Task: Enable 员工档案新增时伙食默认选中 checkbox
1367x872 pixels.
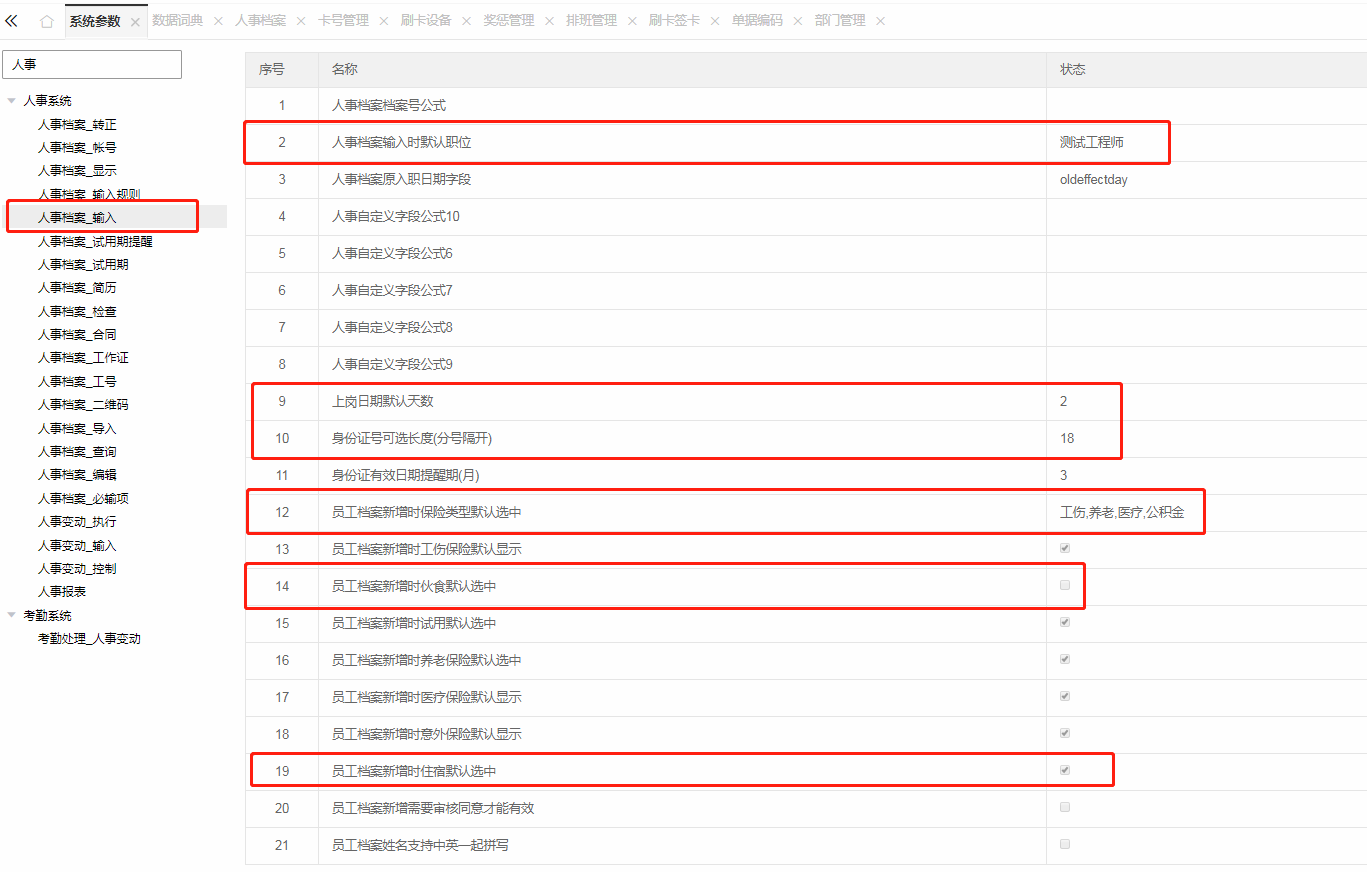Action: (1065, 585)
